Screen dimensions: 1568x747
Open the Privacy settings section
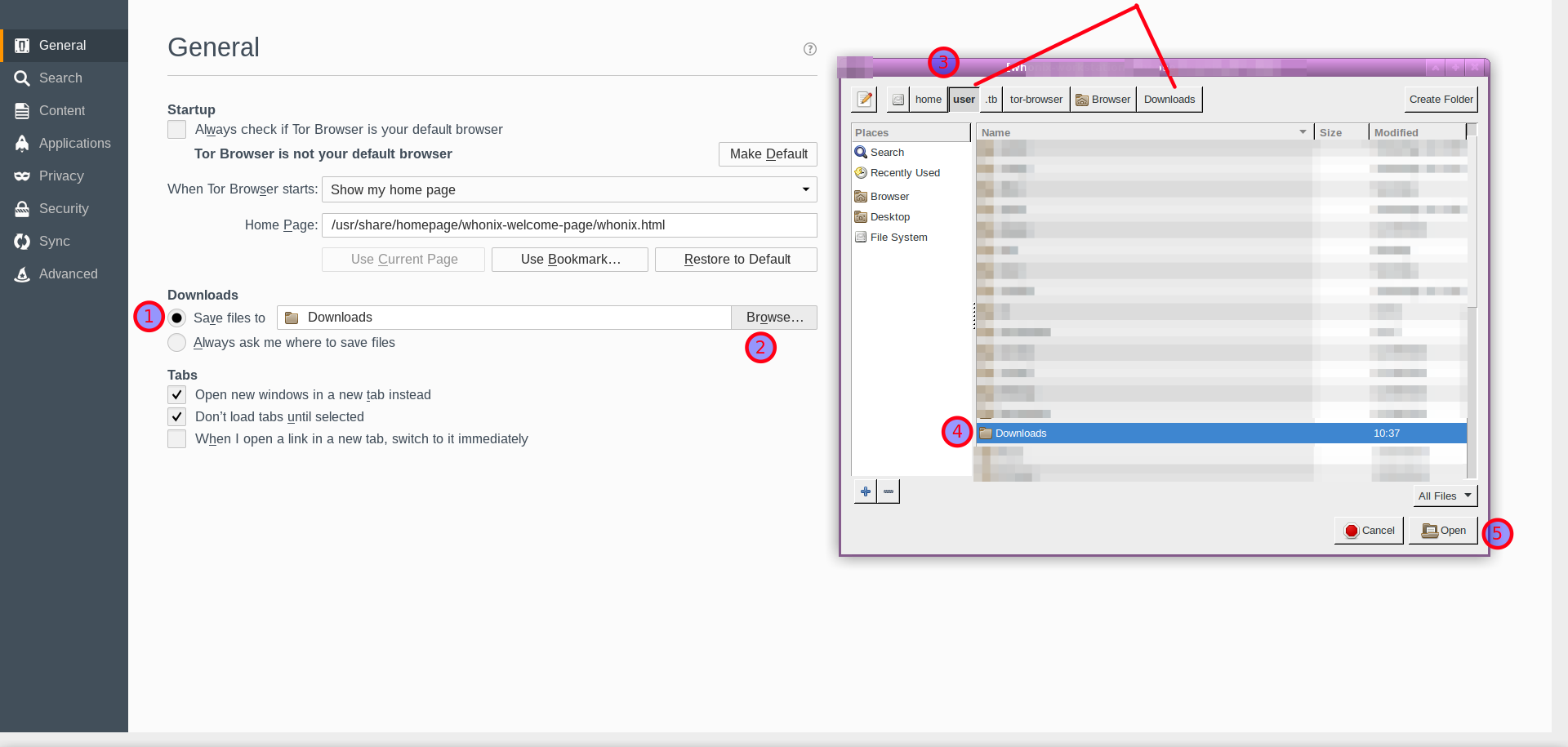tap(61, 176)
